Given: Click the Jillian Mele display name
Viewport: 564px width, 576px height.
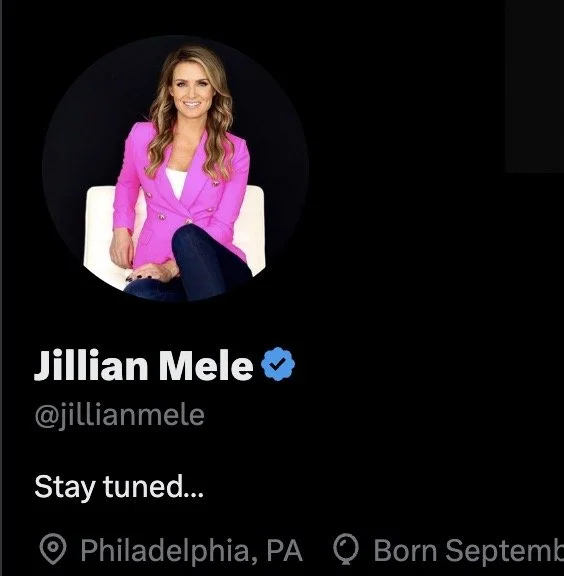Looking at the screenshot, I should tap(144, 365).
